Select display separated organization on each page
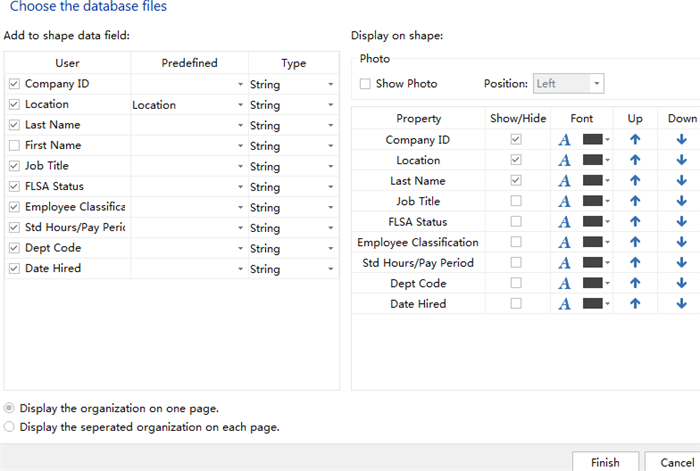Screen dimensions: 700x471 pos(10,427)
